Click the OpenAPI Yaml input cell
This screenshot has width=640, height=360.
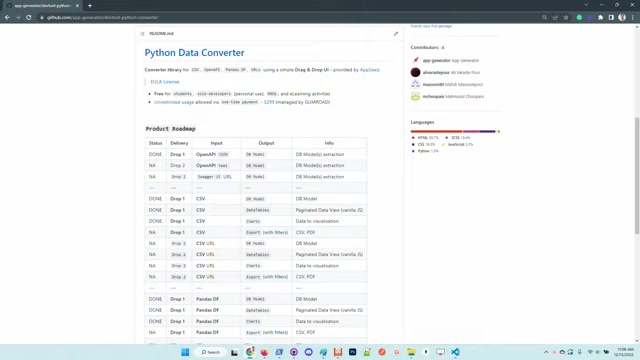point(216,165)
